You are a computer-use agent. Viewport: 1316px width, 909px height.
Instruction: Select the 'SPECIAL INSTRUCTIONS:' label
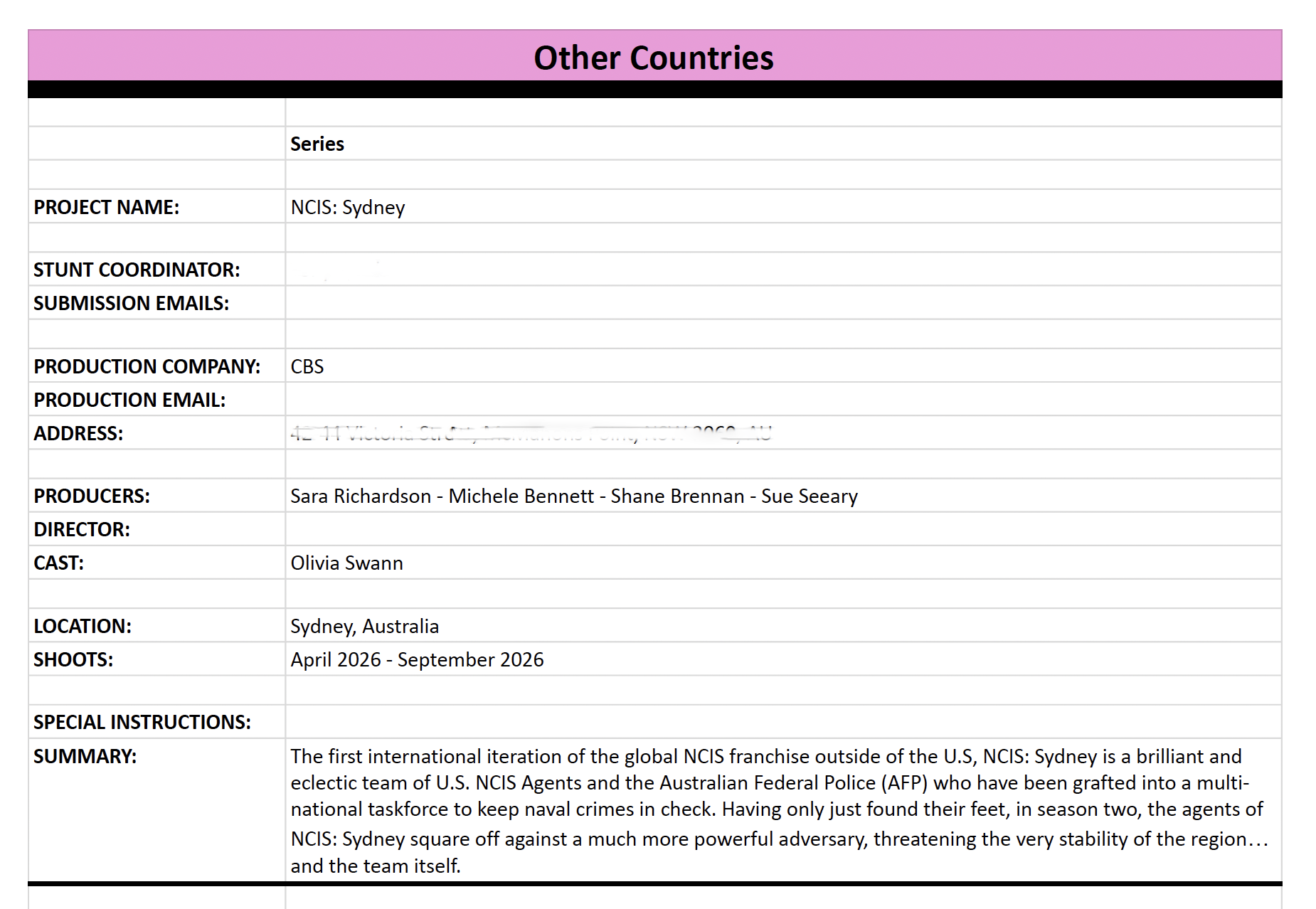[142, 722]
